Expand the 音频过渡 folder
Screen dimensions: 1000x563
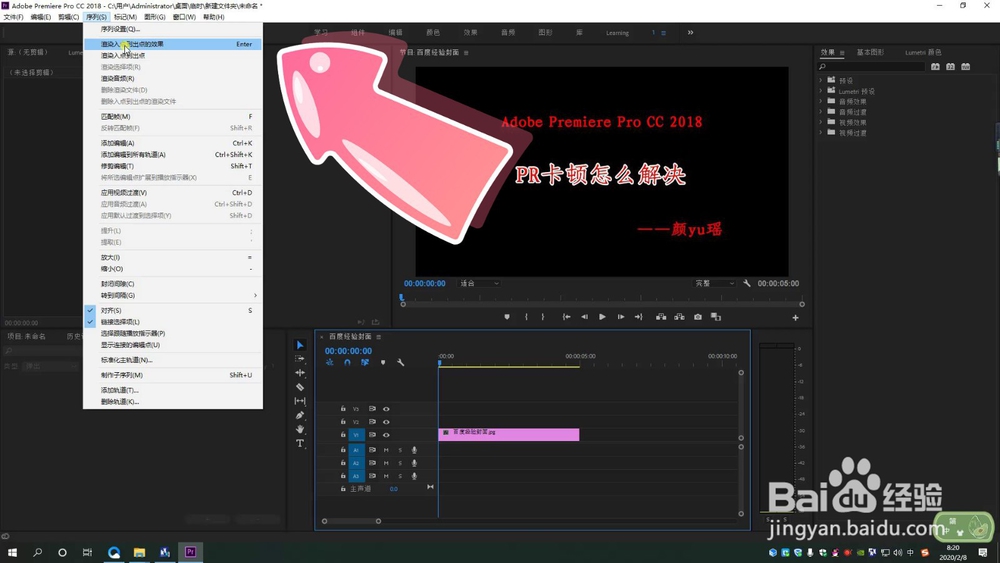(821, 112)
